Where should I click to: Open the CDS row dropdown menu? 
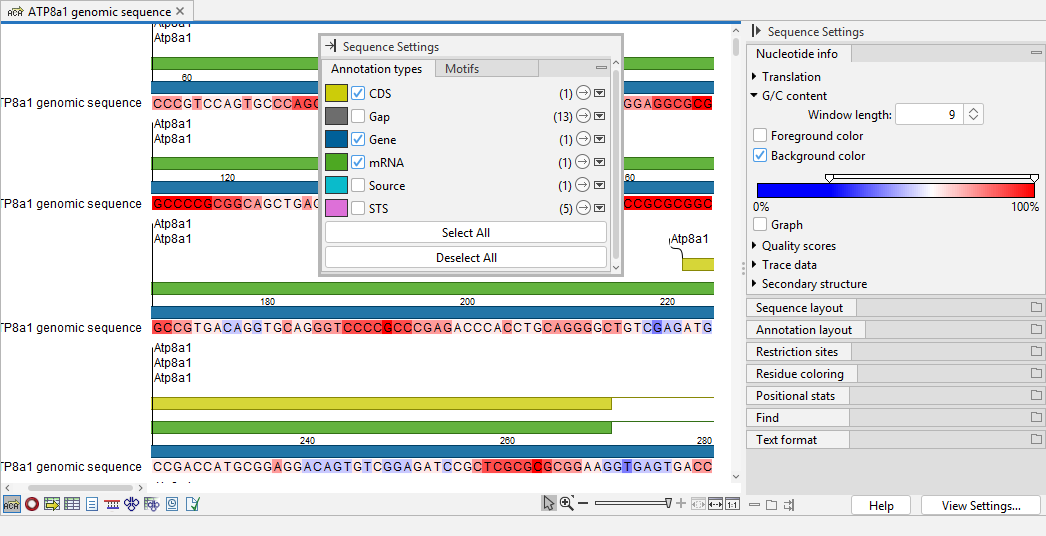600,93
